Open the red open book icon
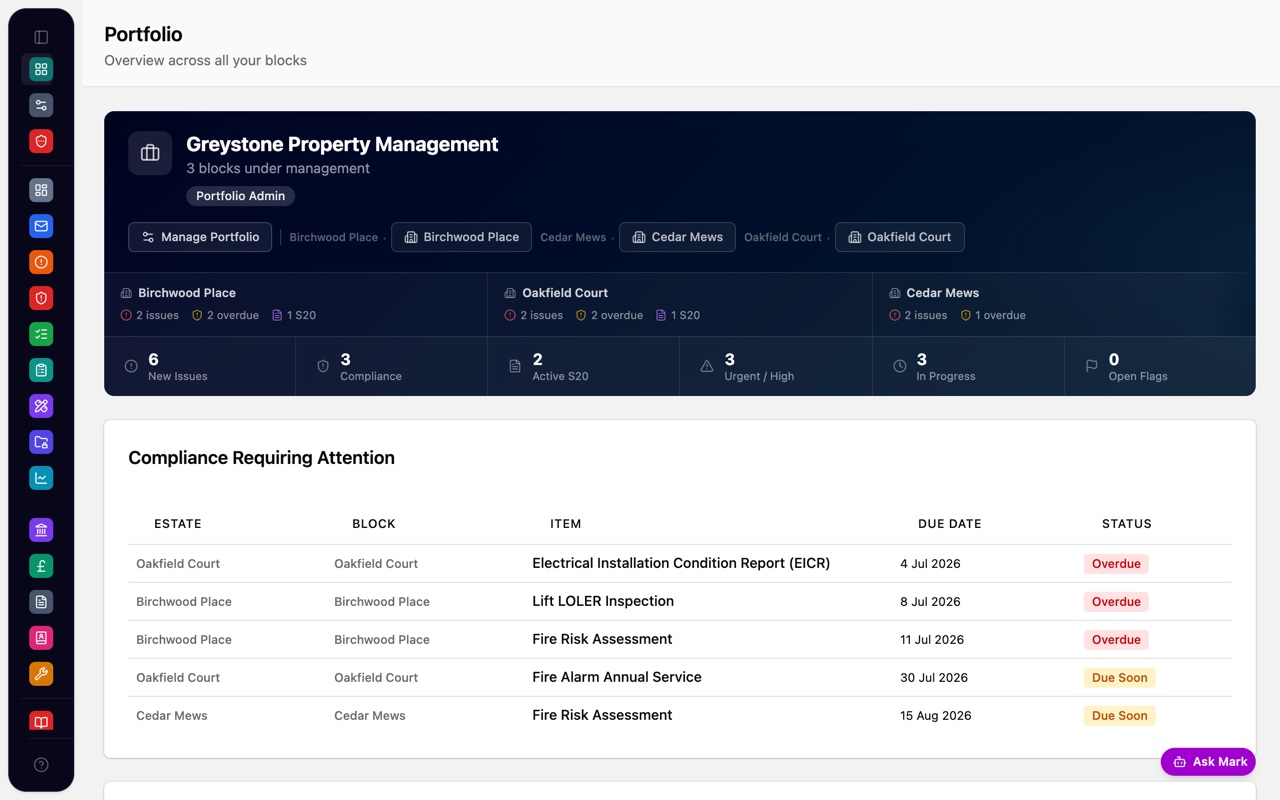Viewport: 1280px width, 800px height. (41, 721)
